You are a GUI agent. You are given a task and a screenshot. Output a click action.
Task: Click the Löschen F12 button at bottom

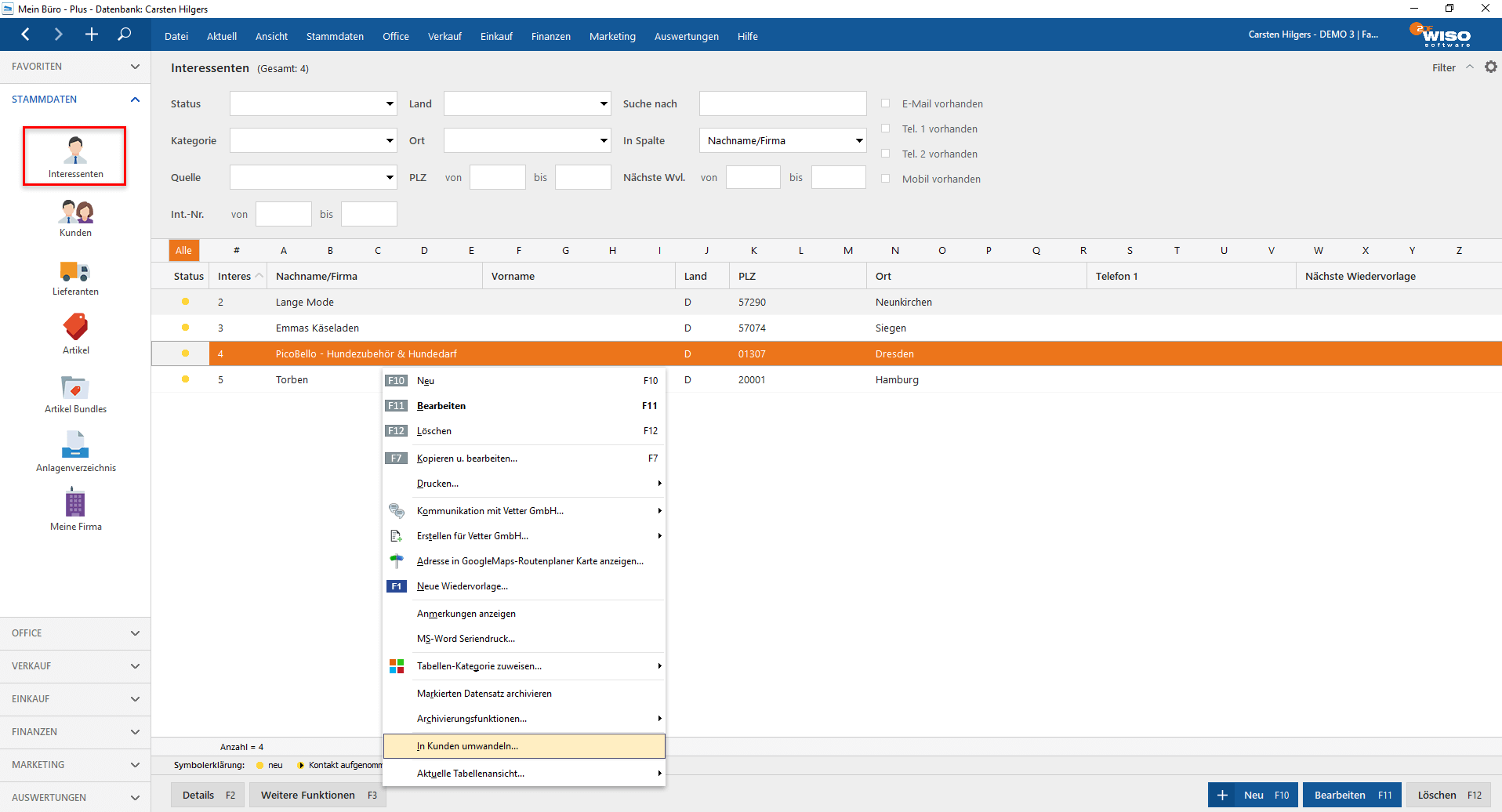click(1449, 795)
